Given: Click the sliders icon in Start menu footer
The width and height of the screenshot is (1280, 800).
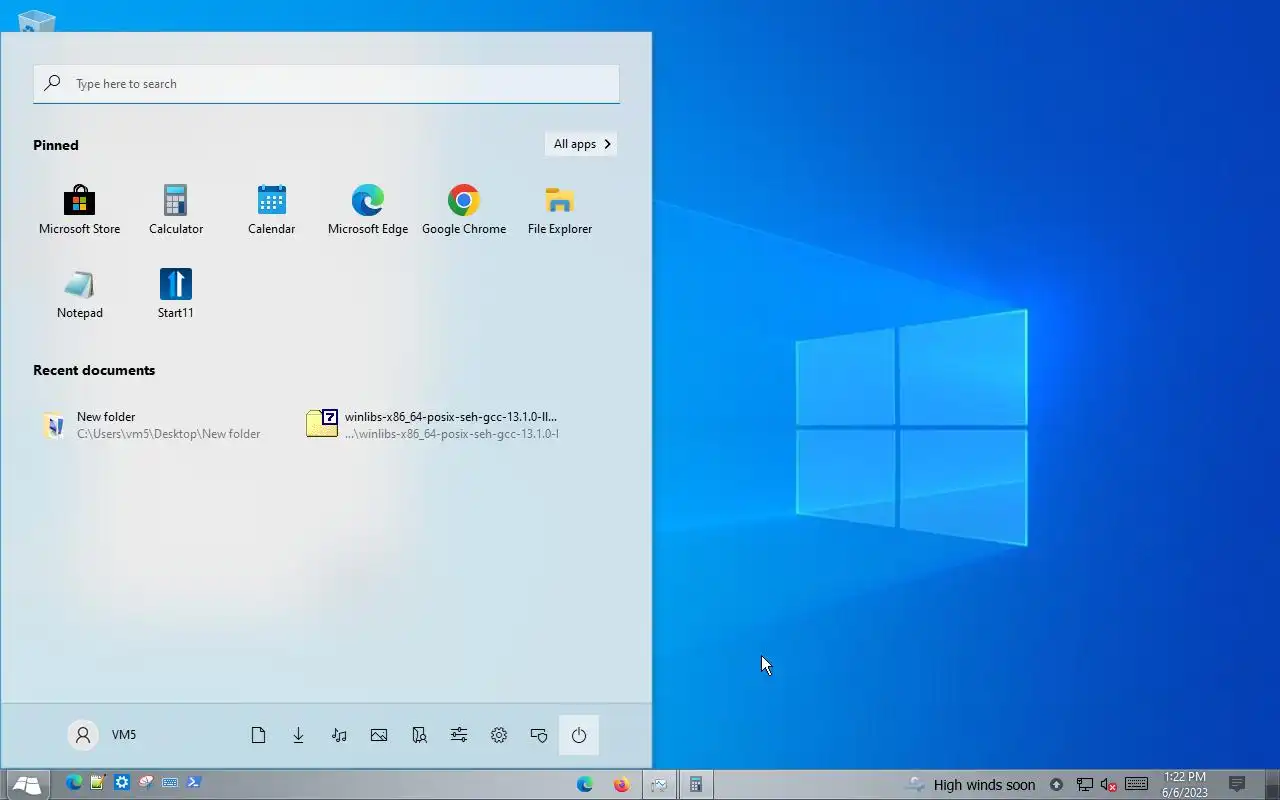Looking at the screenshot, I should click(459, 735).
